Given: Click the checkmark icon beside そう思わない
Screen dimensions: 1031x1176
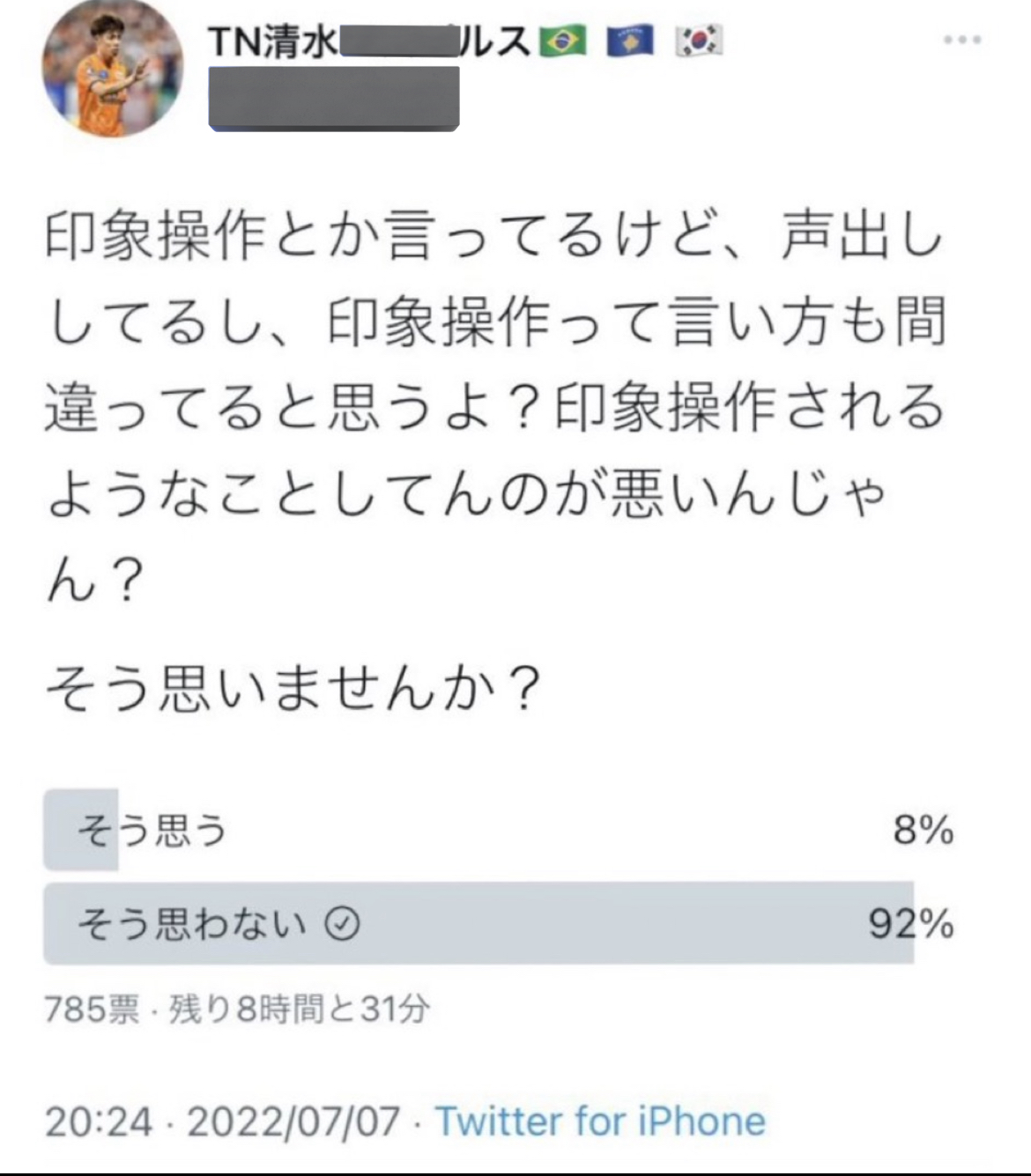Looking at the screenshot, I should pyautogui.click(x=342, y=924).
